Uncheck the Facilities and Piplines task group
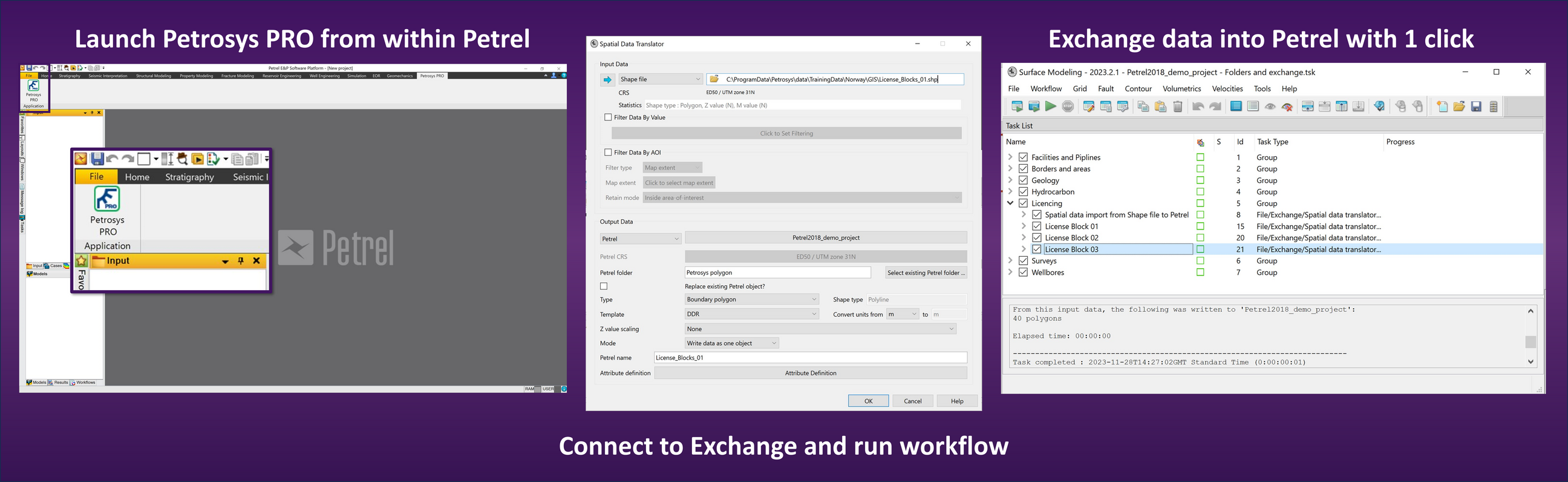 tap(1023, 157)
